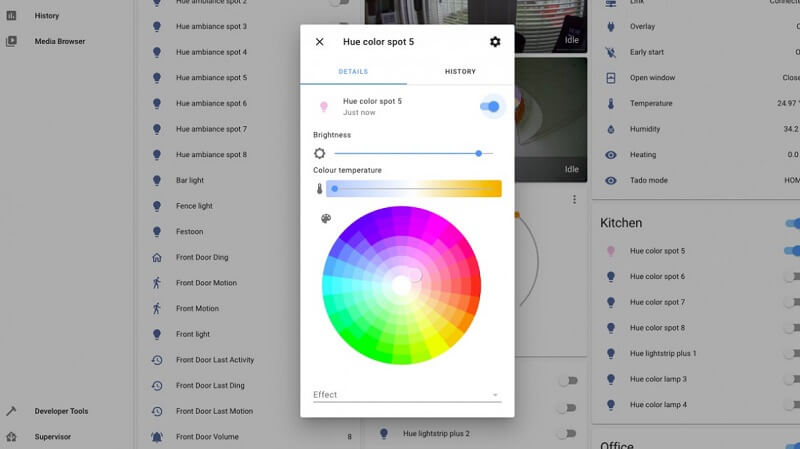Toggle Hue lightstrip plus 1 switch
This screenshot has height=449, width=800.
[791, 353]
